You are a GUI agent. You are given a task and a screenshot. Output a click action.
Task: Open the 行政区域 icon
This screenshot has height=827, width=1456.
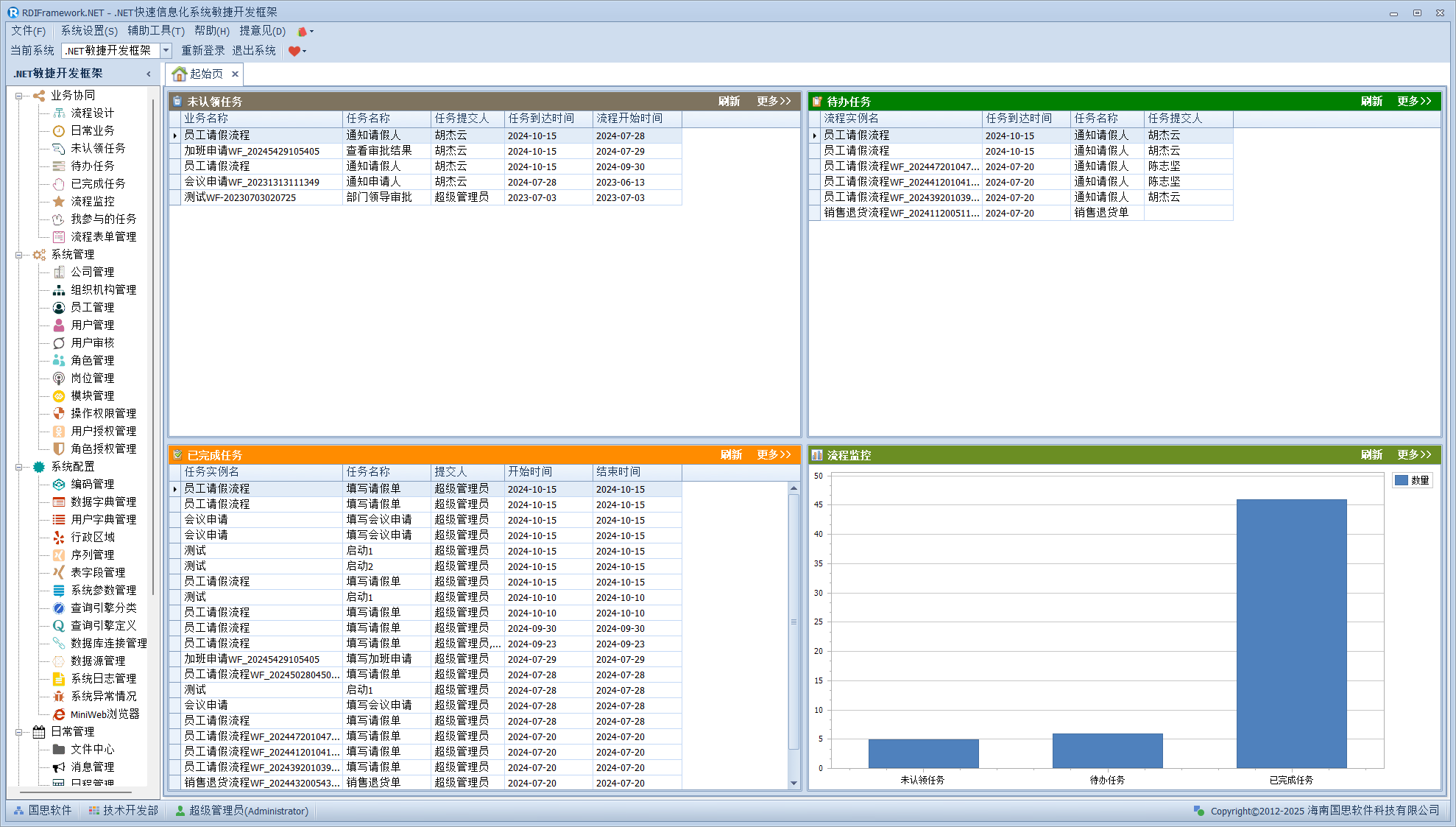(x=59, y=537)
